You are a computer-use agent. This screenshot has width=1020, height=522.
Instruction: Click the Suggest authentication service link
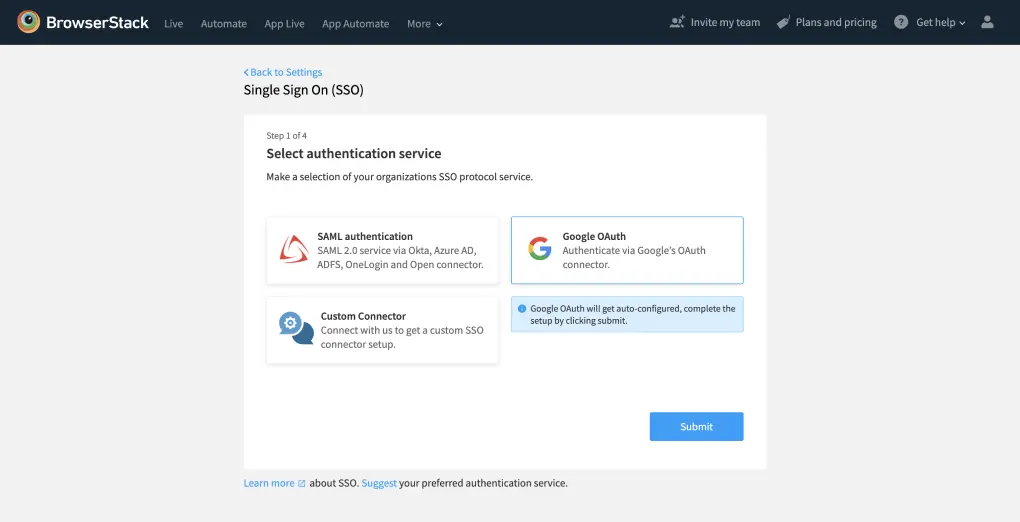click(379, 483)
